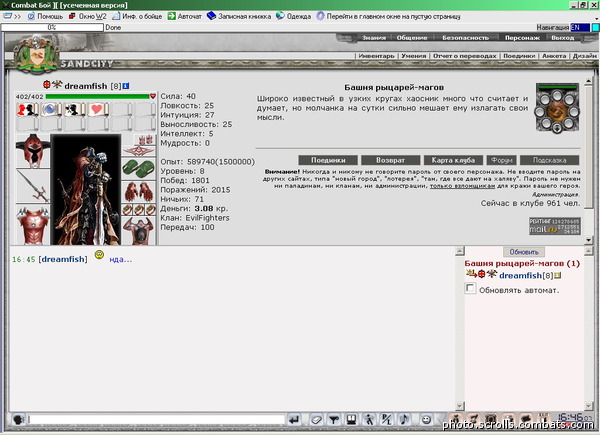Open the Дизайн submenu link
Screen dimensions: 600x435
pyautogui.click(x=584, y=55)
